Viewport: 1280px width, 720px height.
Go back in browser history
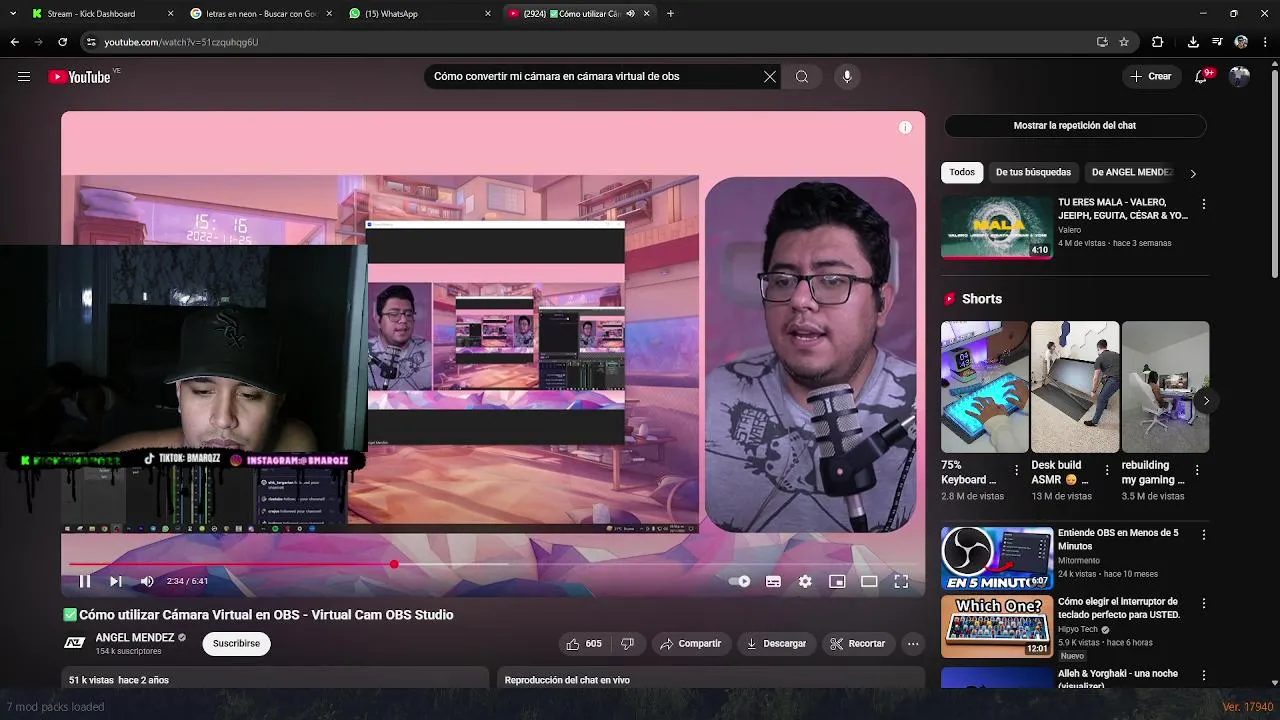coord(14,42)
